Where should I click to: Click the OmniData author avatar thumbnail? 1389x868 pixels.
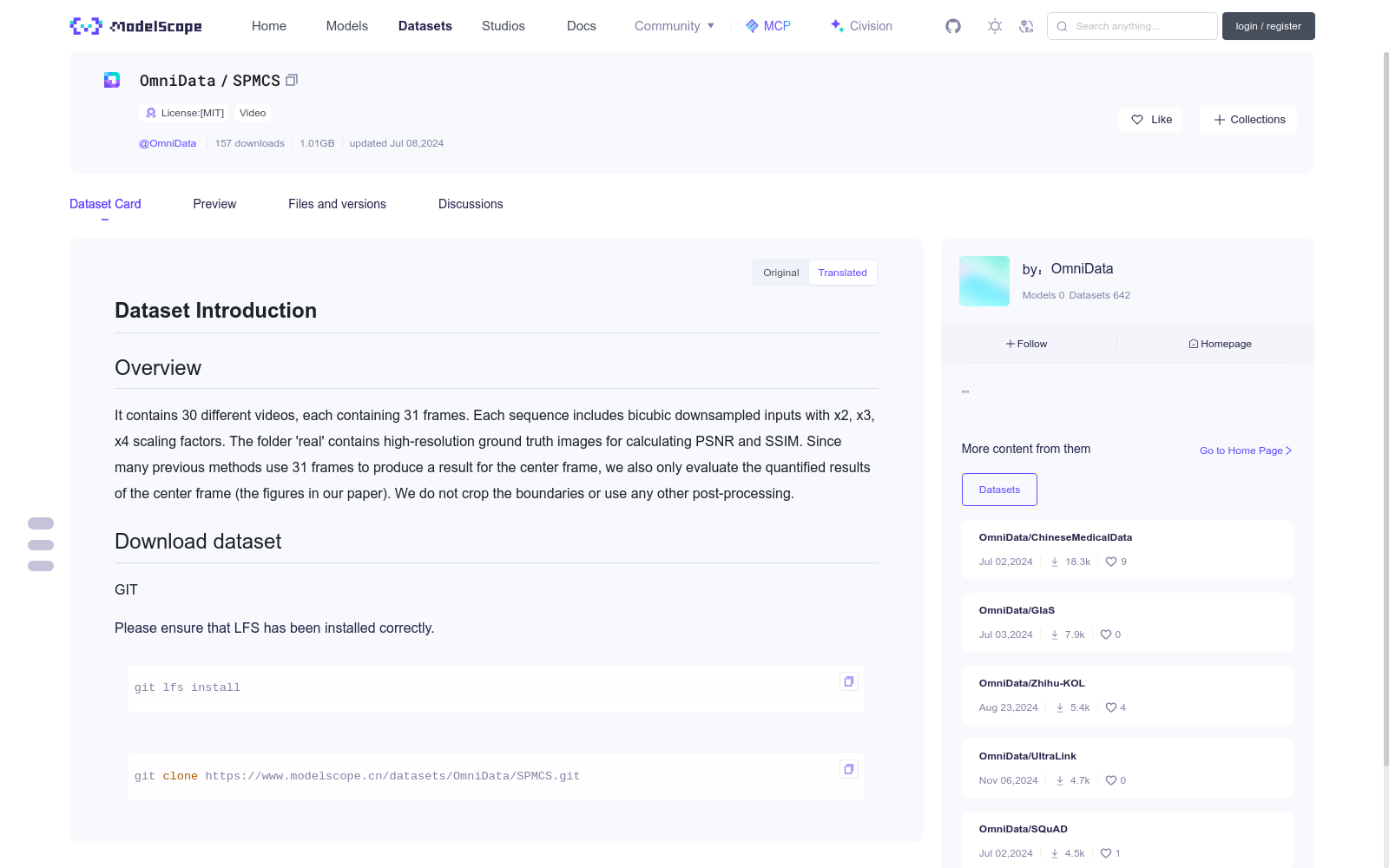(984, 281)
